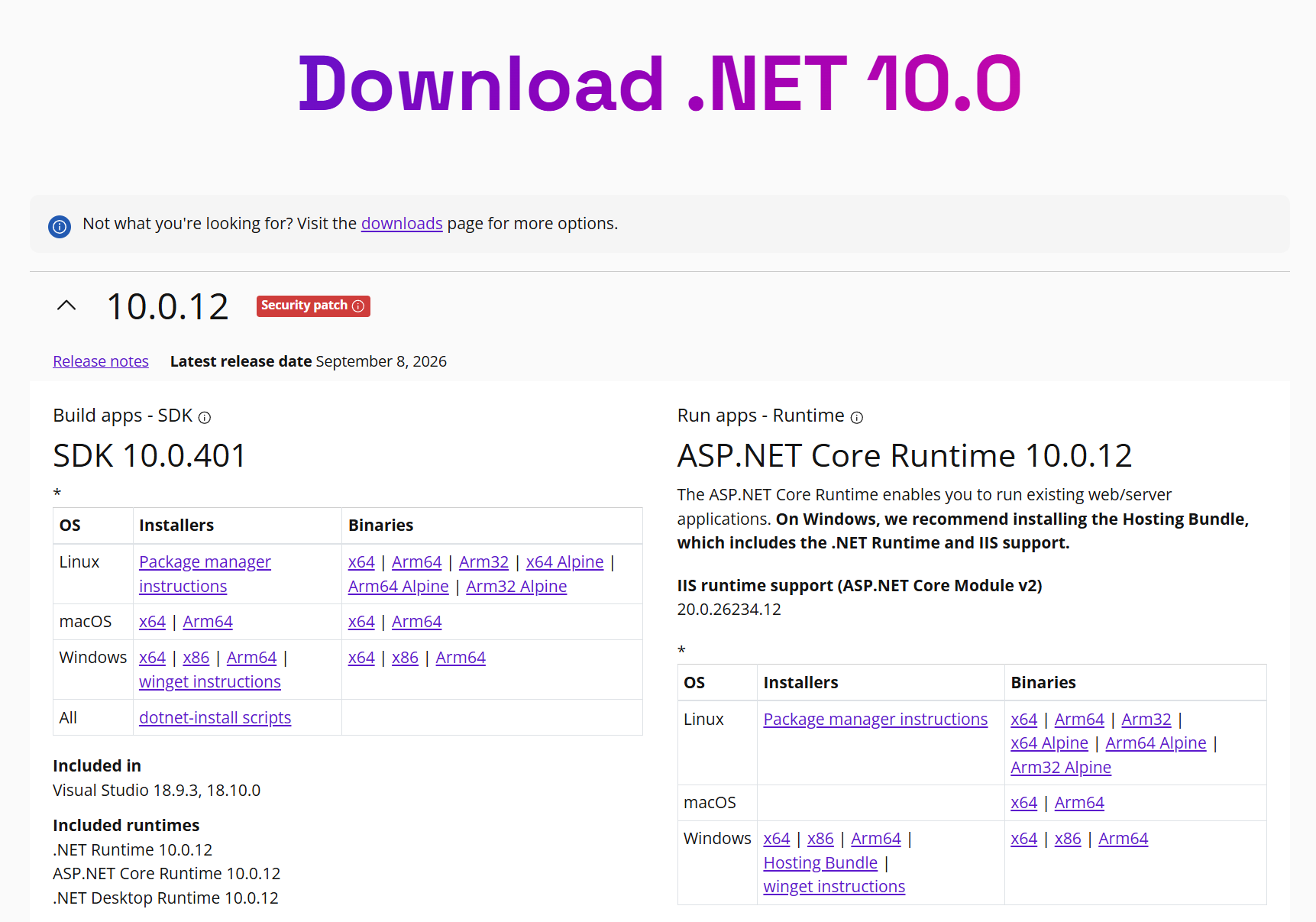
Task: Click the blue info icon in the notice banner
Action: (60, 226)
